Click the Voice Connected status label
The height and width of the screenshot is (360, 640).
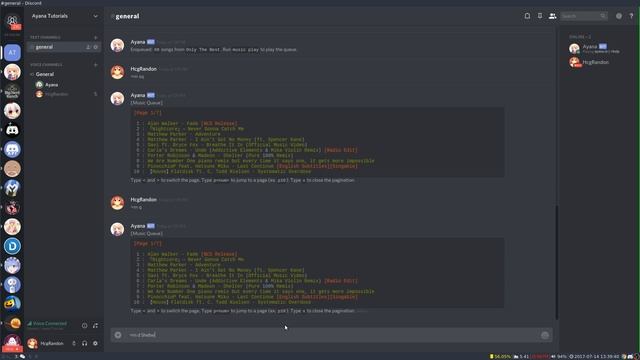[x=49, y=323]
